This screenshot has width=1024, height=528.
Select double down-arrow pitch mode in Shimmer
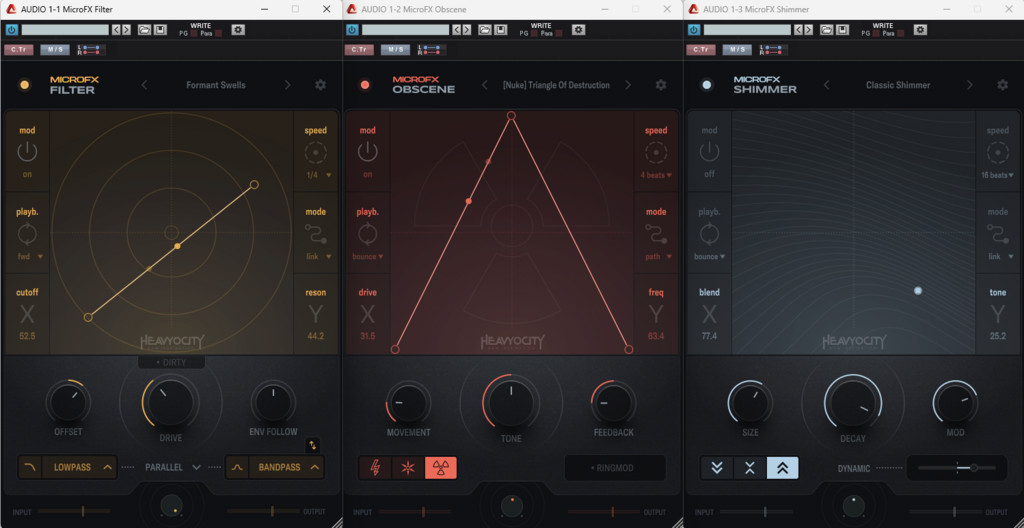[x=717, y=468]
